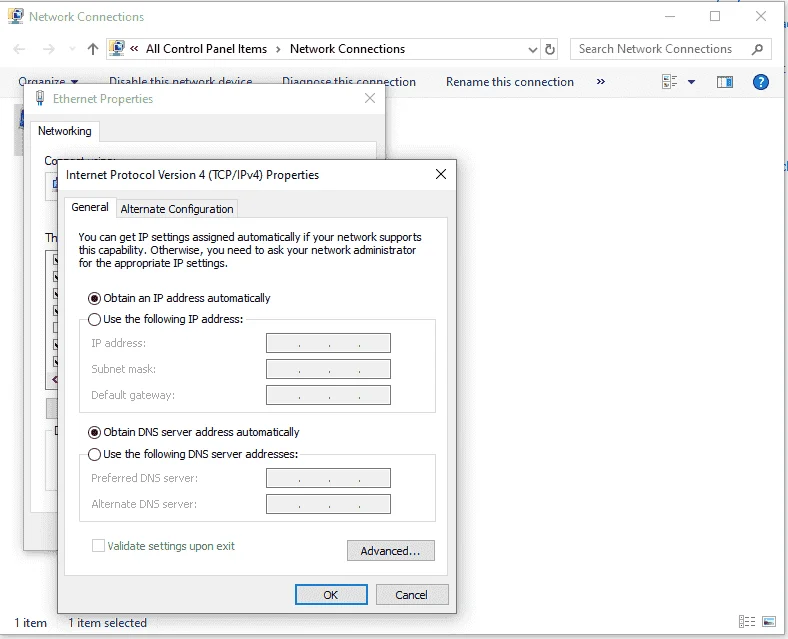The height and width of the screenshot is (639, 788).
Task: Maximize the Network Connections window
Action: click(x=715, y=16)
